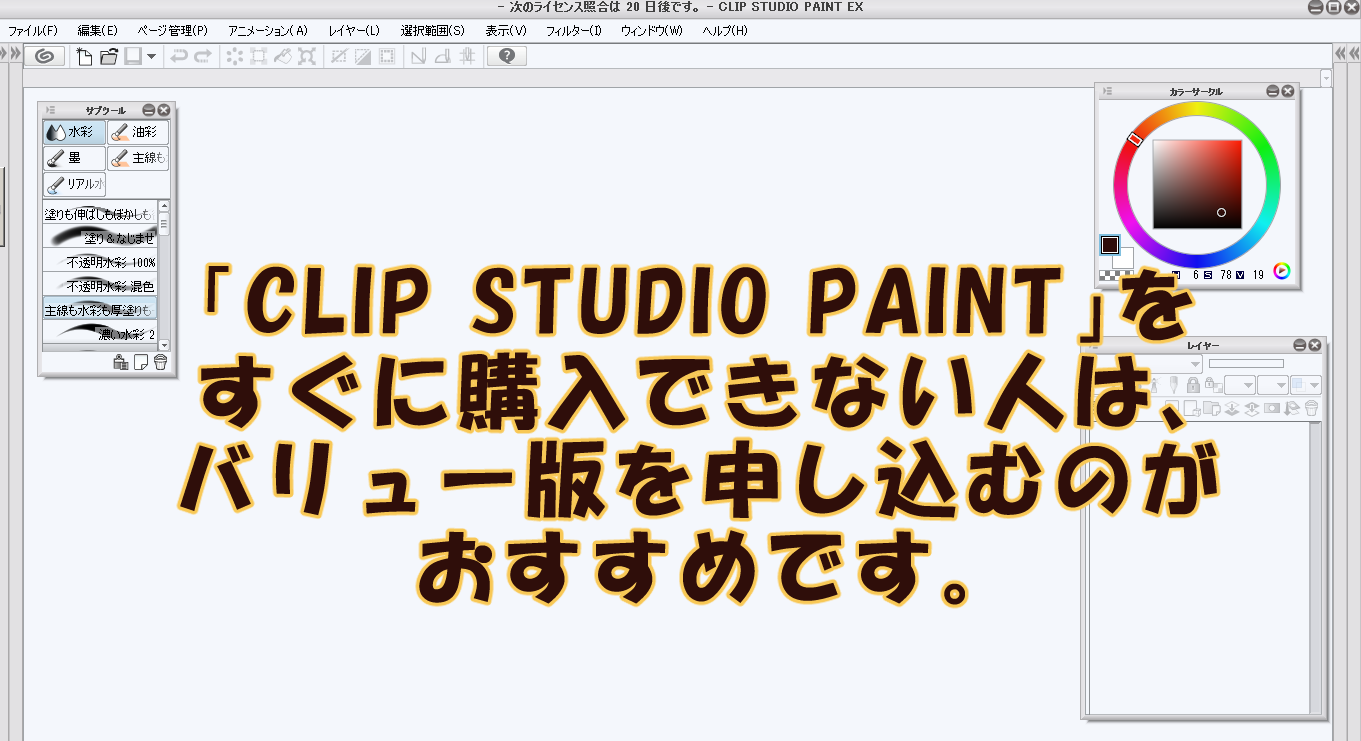Open the 選択範囲(S) menu
Image resolution: width=1361 pixels, height=741 pixels.
(432, 31)
